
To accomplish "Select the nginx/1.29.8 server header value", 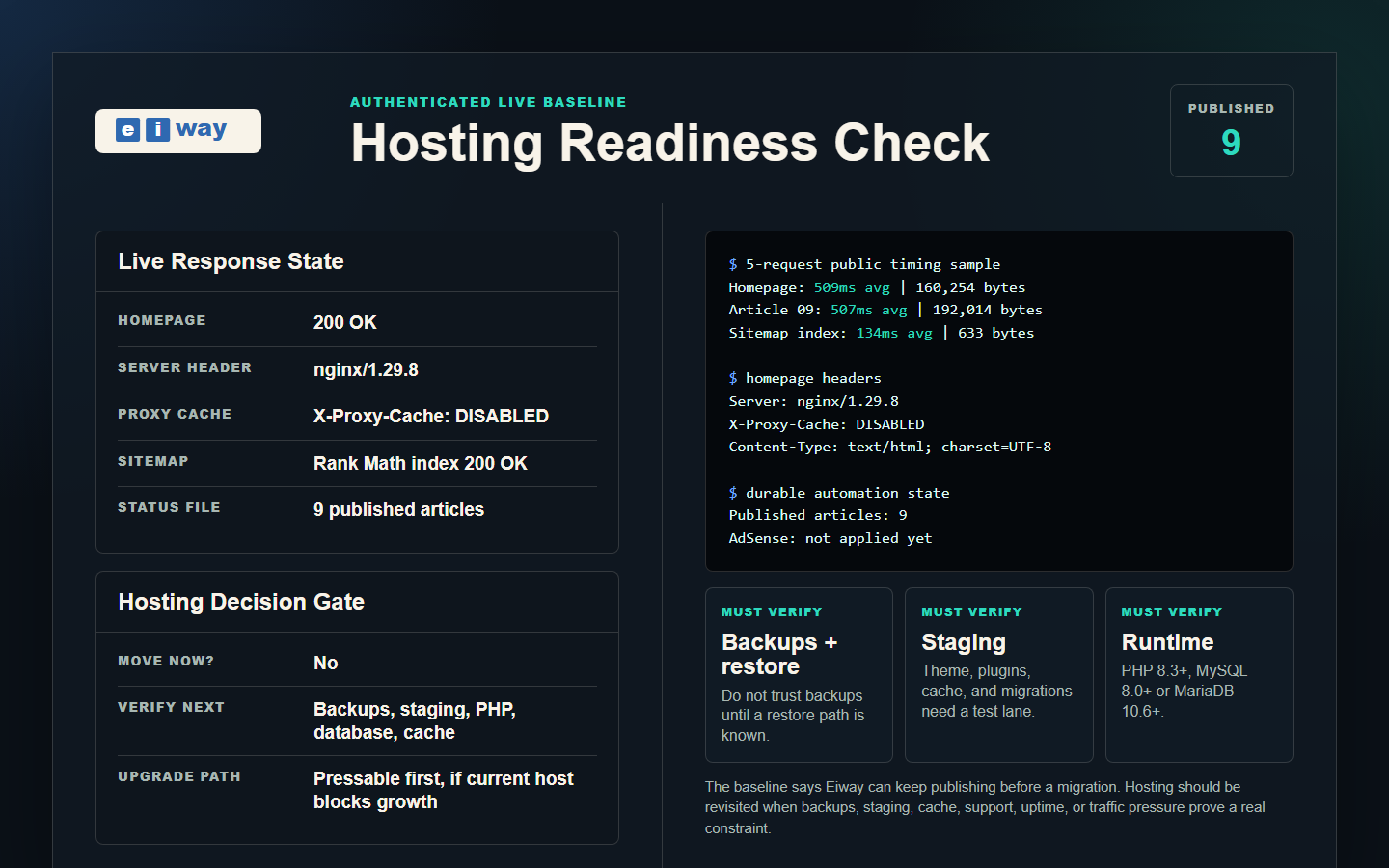I will (366, 369).
